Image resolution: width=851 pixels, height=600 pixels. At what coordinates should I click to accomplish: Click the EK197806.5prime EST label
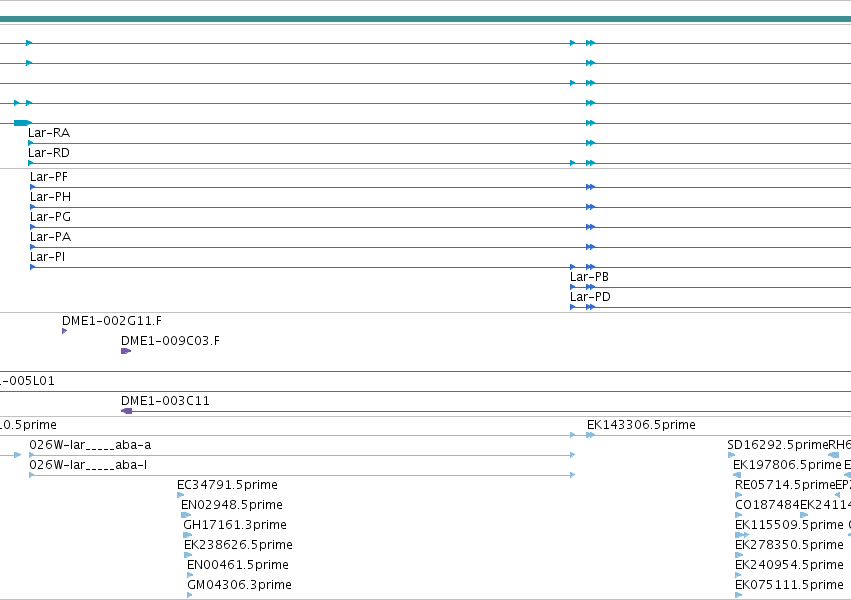pyautogui.click(x=787, y=465)
